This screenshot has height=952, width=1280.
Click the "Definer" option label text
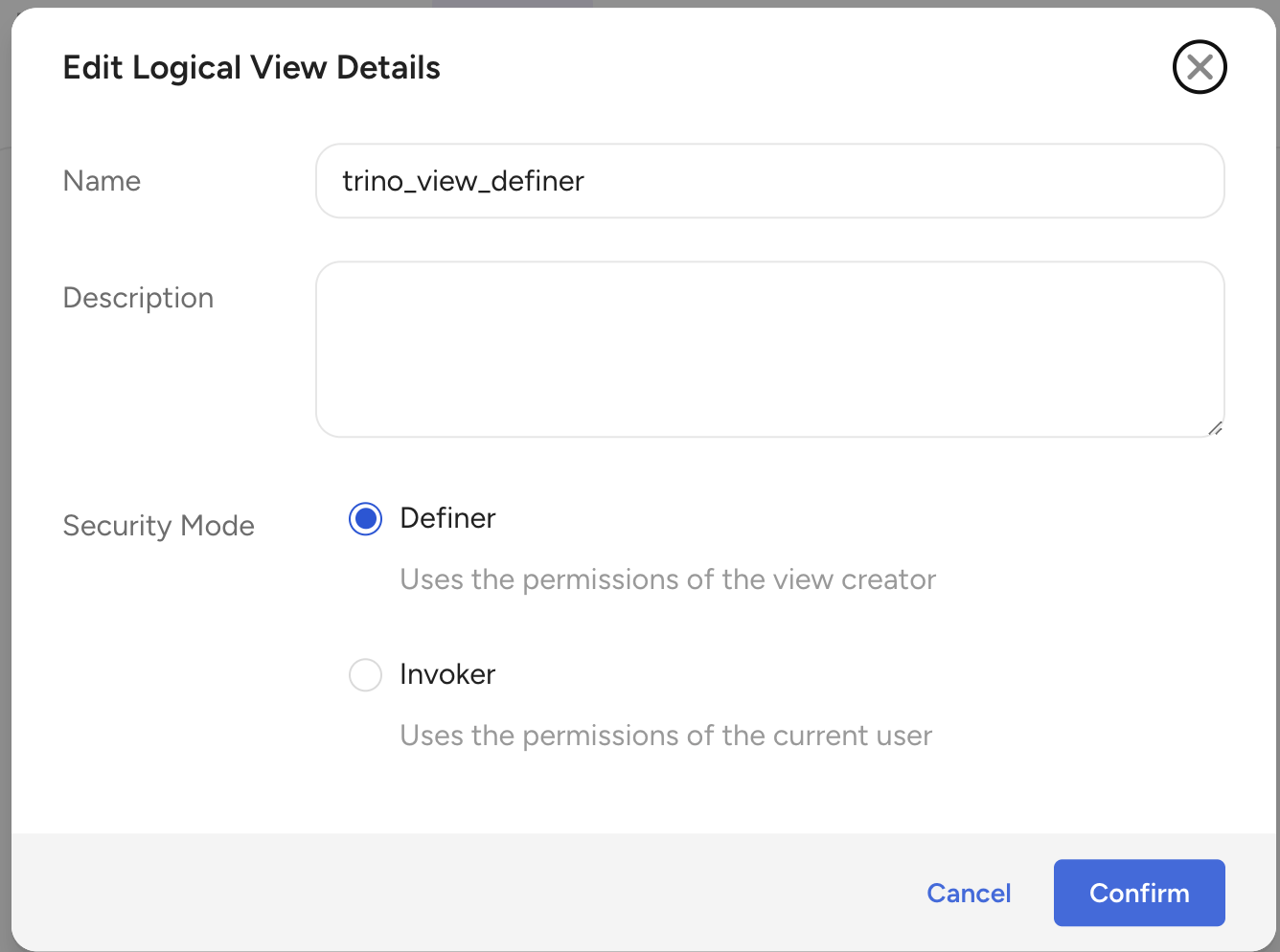click(447, 518)
